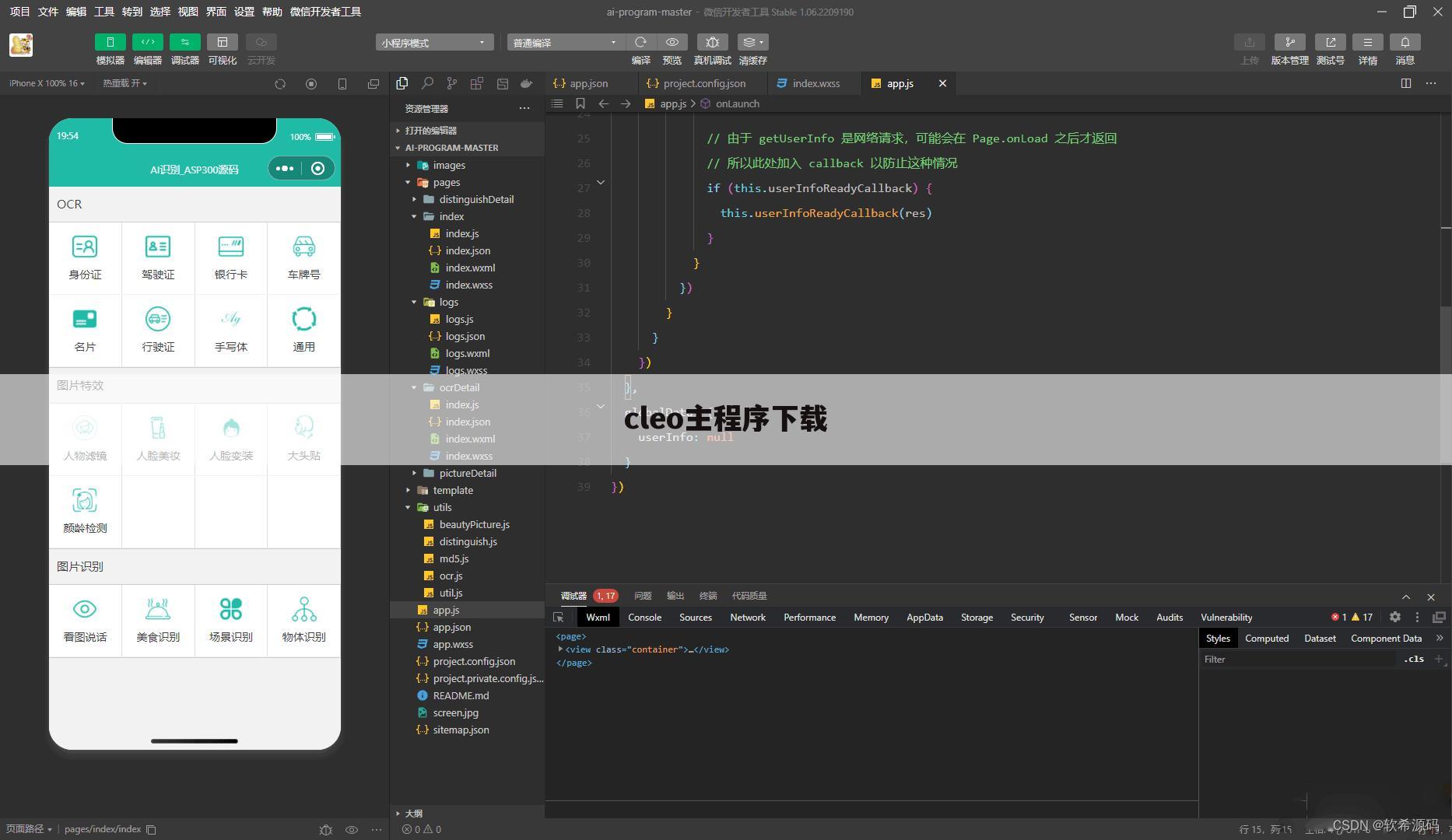Open Version Management

click(1289, 42)
